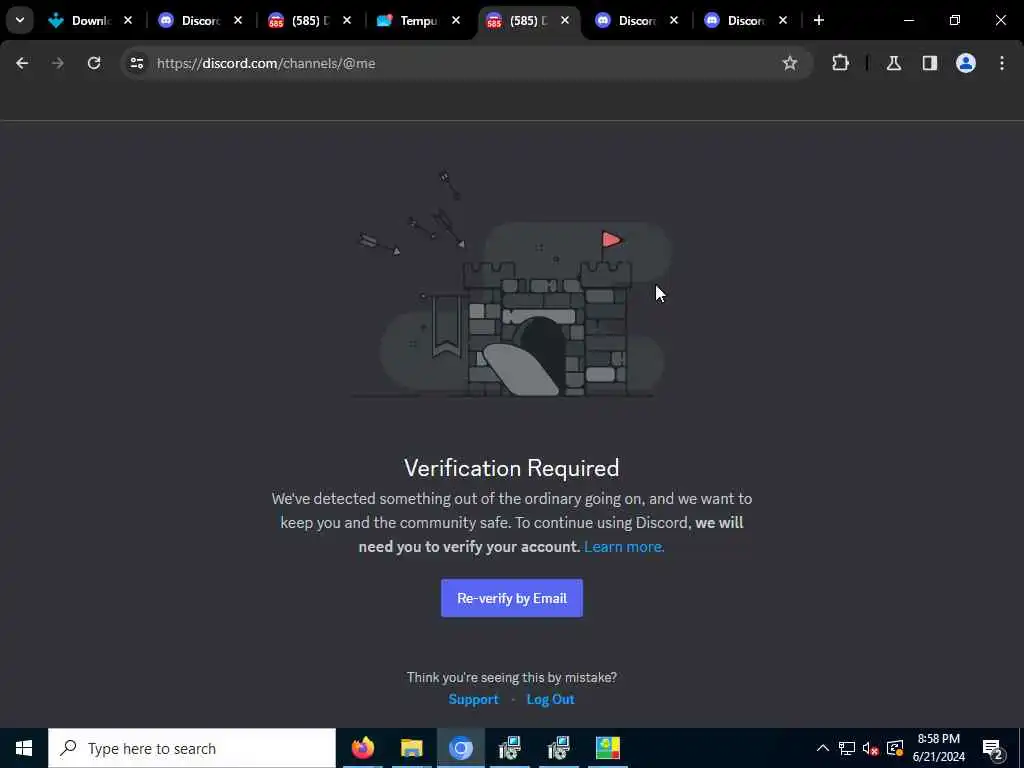Close the active (585) tab
The width and height of the screenshot is (1024, 768).
tap(565, 20)
